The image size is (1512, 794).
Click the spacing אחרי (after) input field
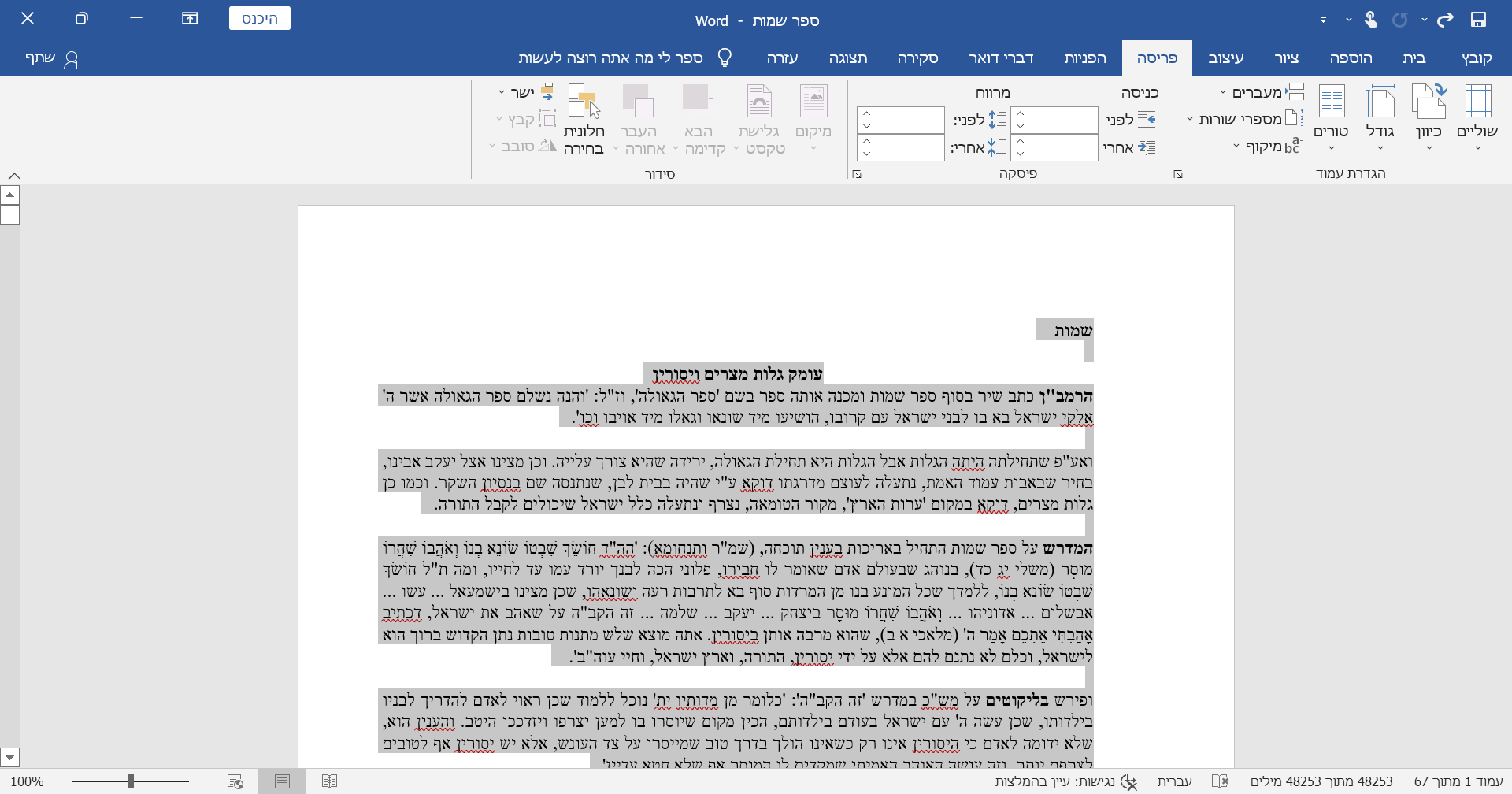point(901,147)
